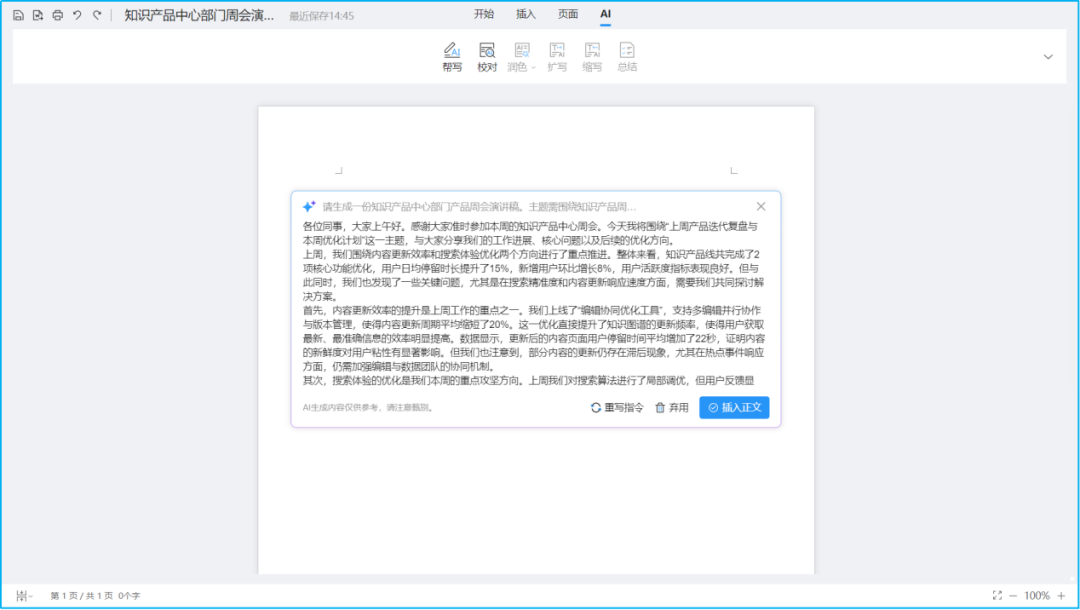
Task: Click the 插入正文 insert button
Action: pyautogui.click(x=735, y=407)
